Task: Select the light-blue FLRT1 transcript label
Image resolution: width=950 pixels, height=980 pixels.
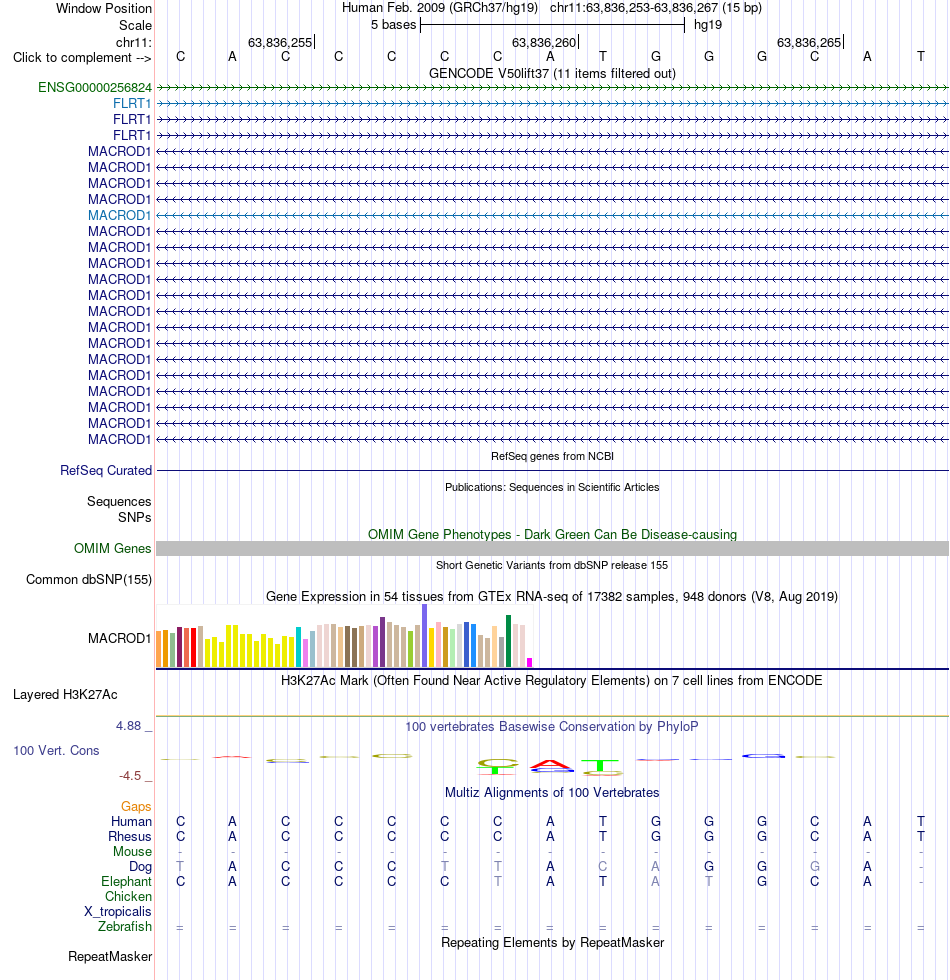Action: tap(132, 103)
